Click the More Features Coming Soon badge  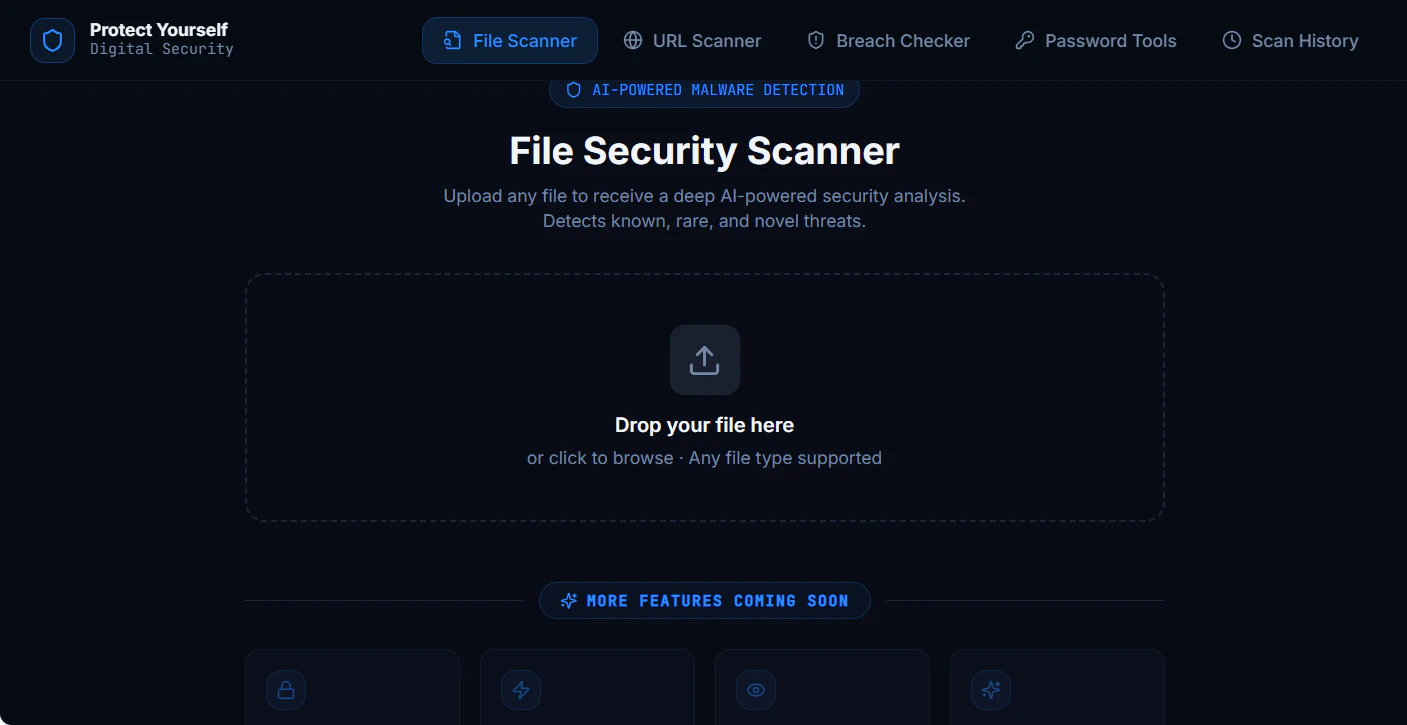tap(704, 600)
